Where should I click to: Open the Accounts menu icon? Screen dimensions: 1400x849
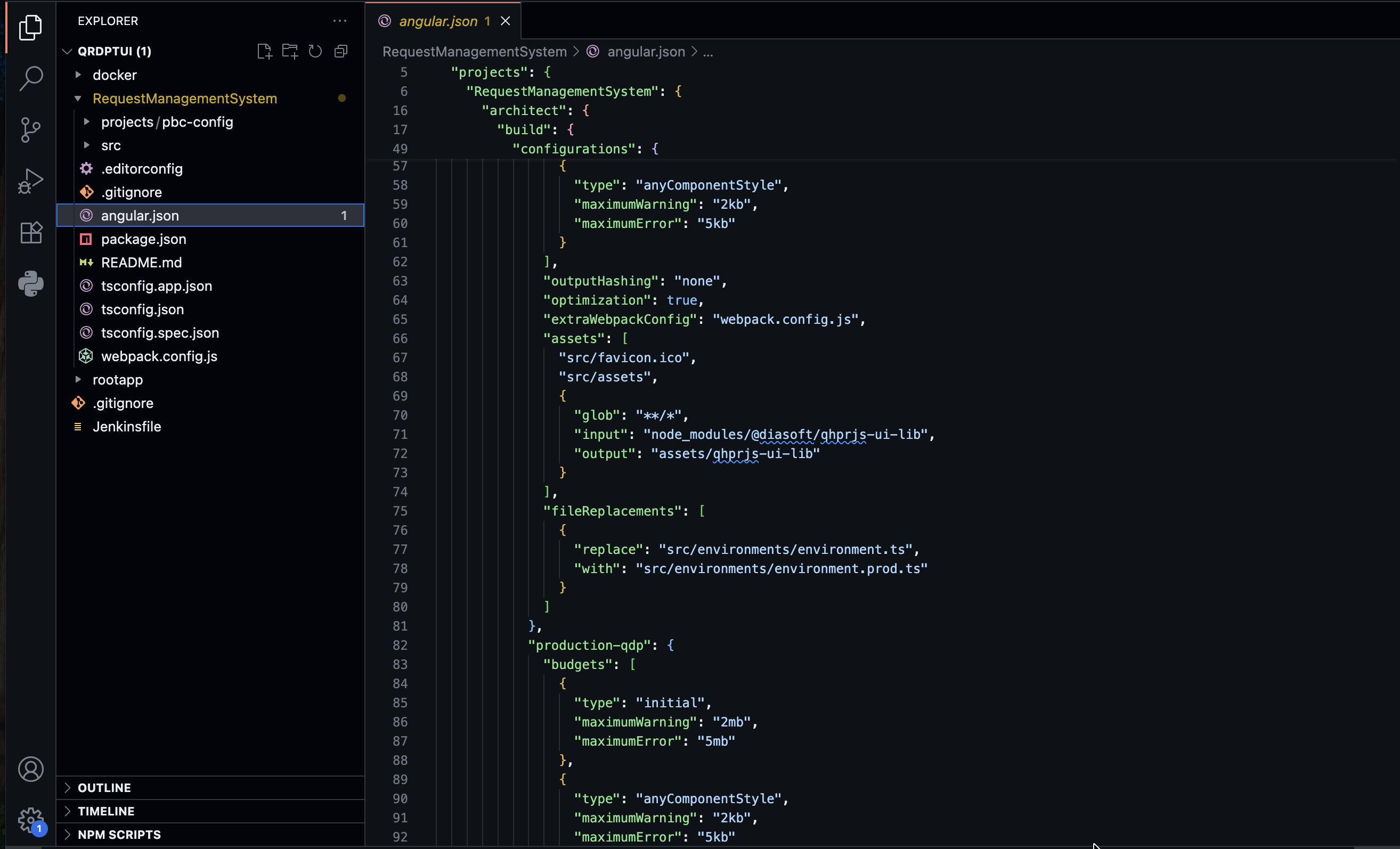pos(31,769)
